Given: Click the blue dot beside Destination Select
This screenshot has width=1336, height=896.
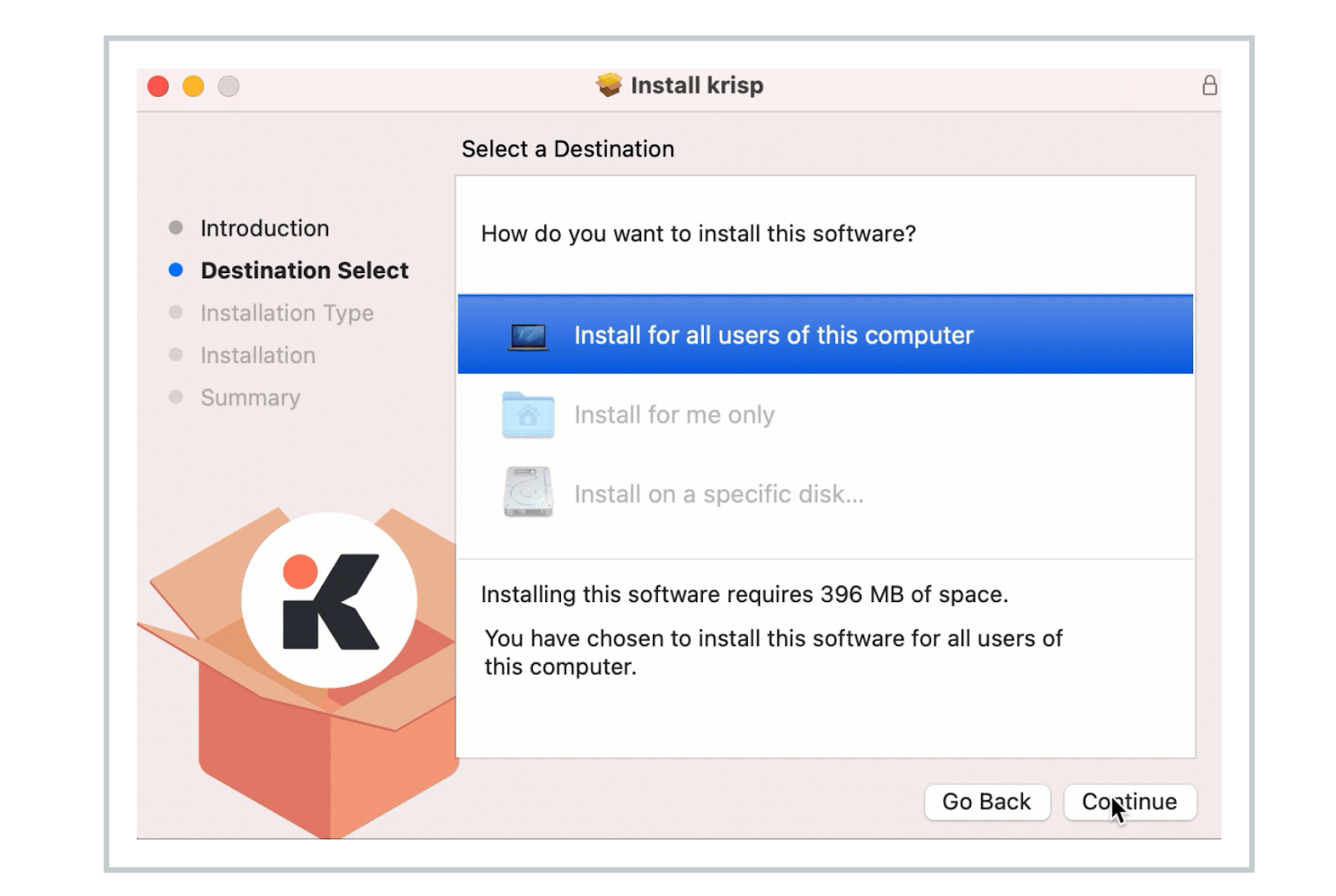Looking at the screenshot, I should [175, 269].
